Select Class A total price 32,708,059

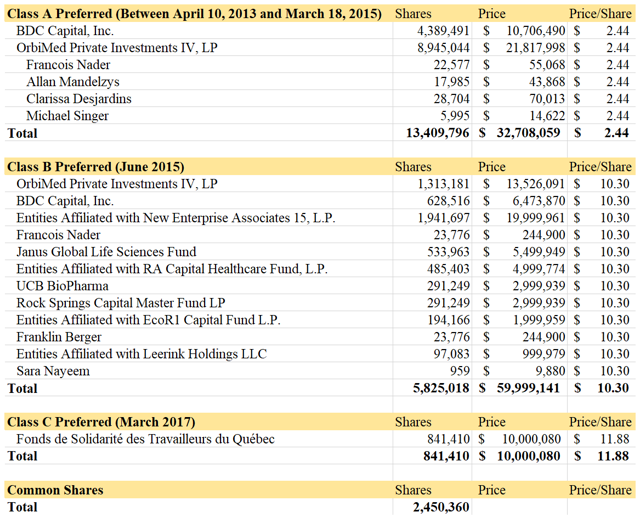click(528, 133)
